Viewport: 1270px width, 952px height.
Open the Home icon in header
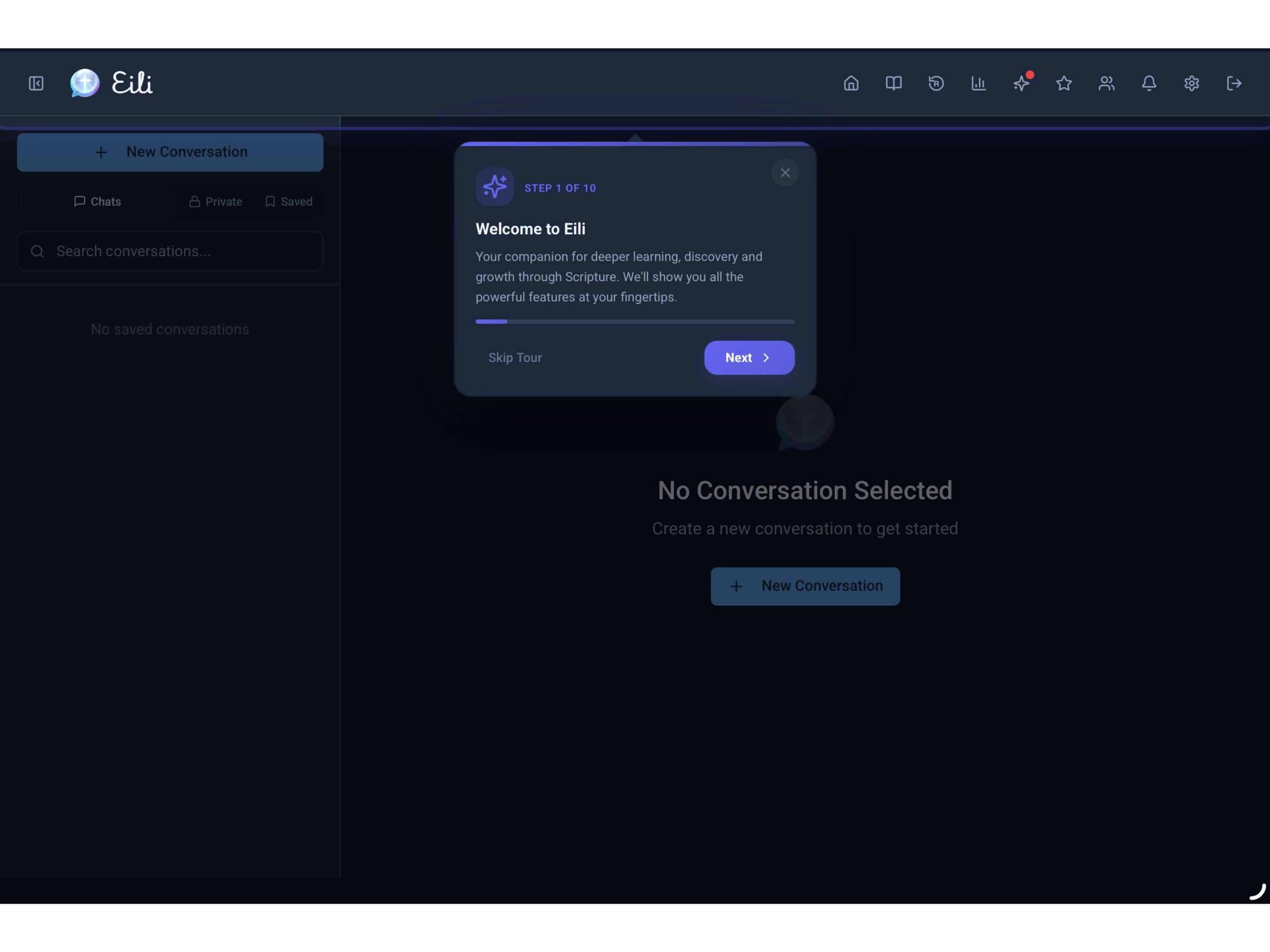pyautogui.click(x=851, y=84)
